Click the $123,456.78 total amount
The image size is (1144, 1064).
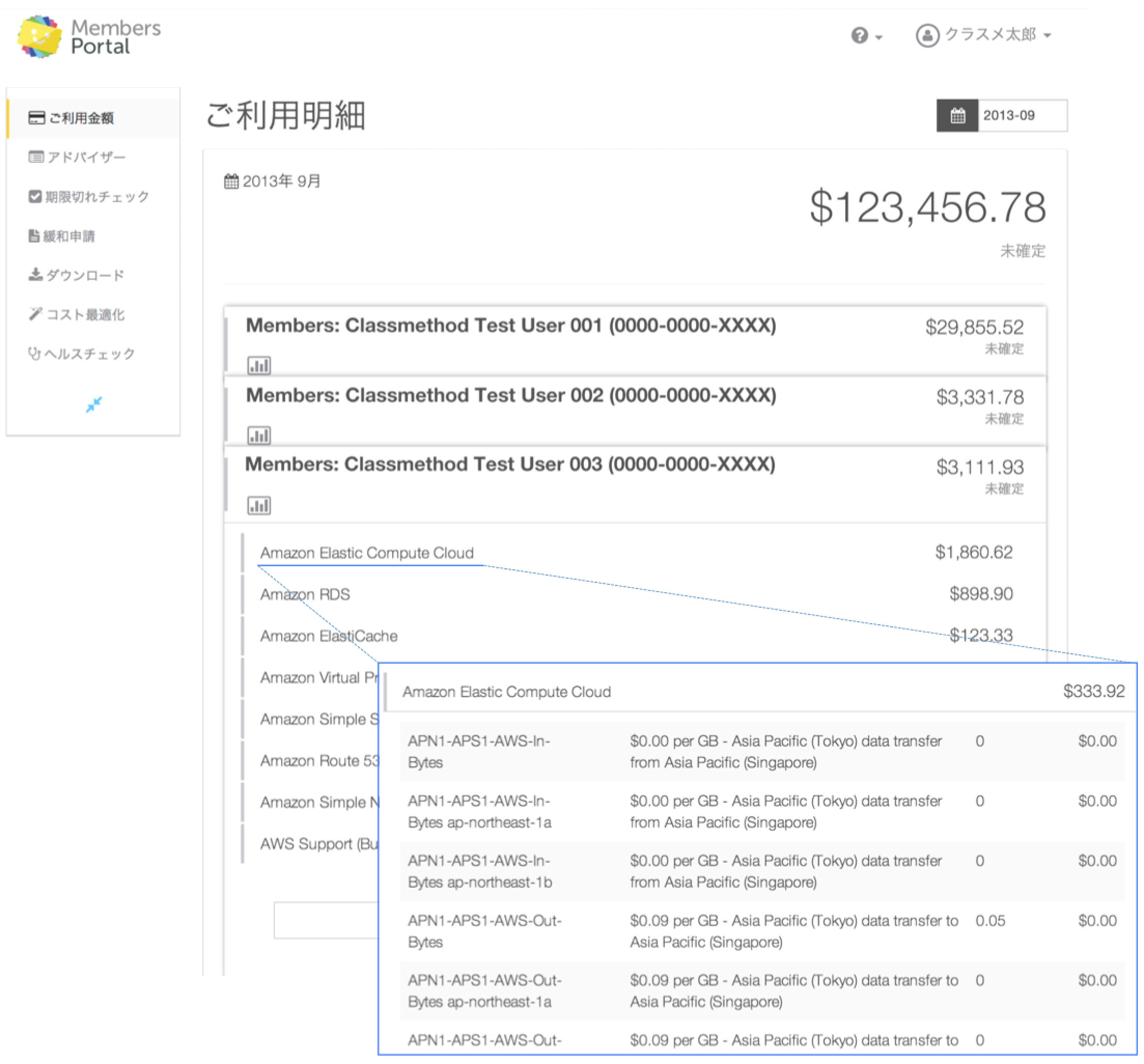928,207
